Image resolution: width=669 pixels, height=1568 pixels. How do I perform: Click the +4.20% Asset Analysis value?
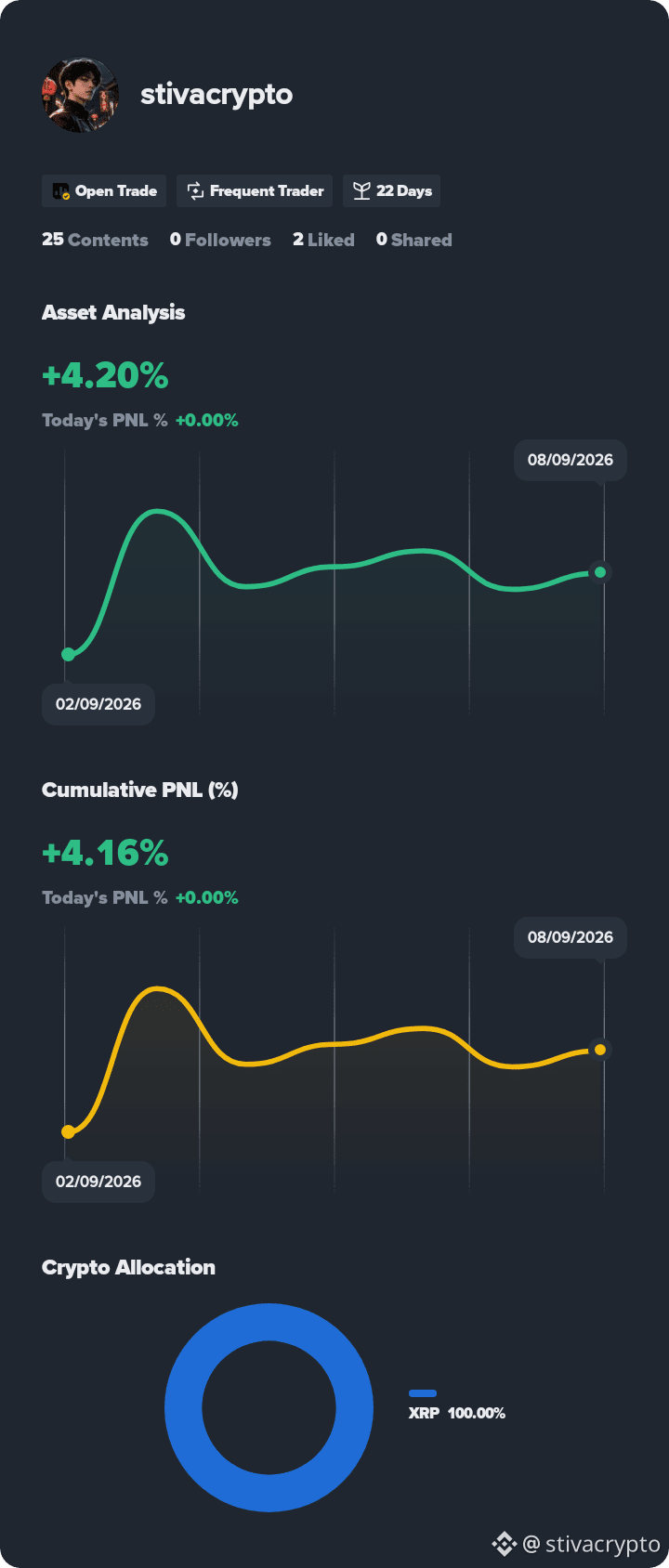[x=105, y=375]
